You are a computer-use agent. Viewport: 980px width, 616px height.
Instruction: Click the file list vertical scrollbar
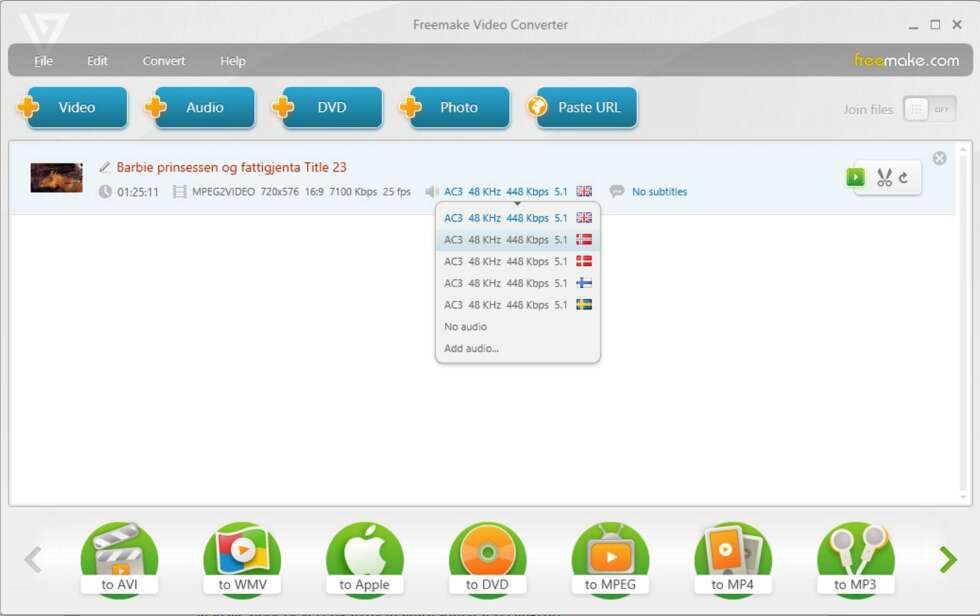(964, 322)
